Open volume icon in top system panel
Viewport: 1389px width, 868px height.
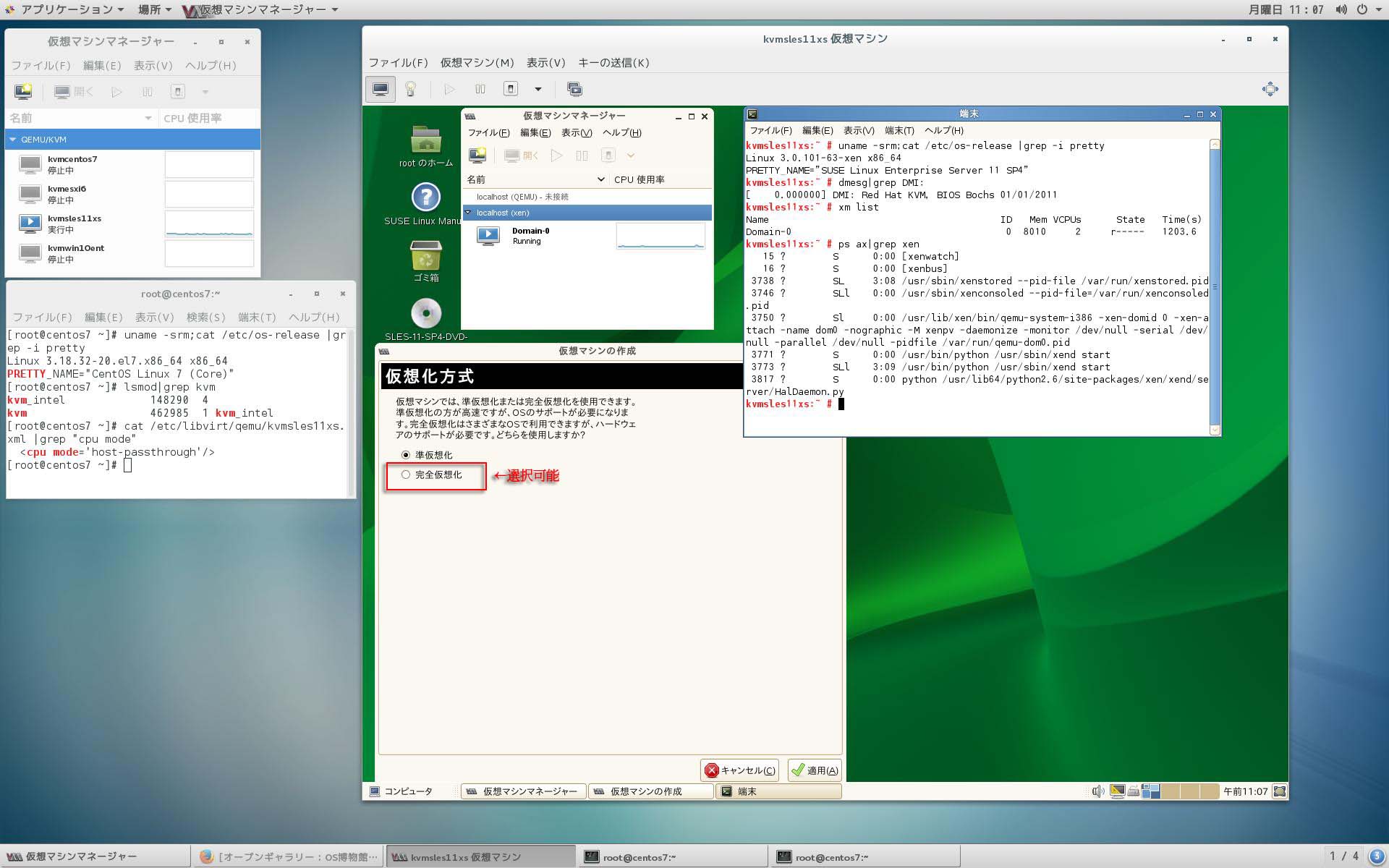click(1341, 9)
